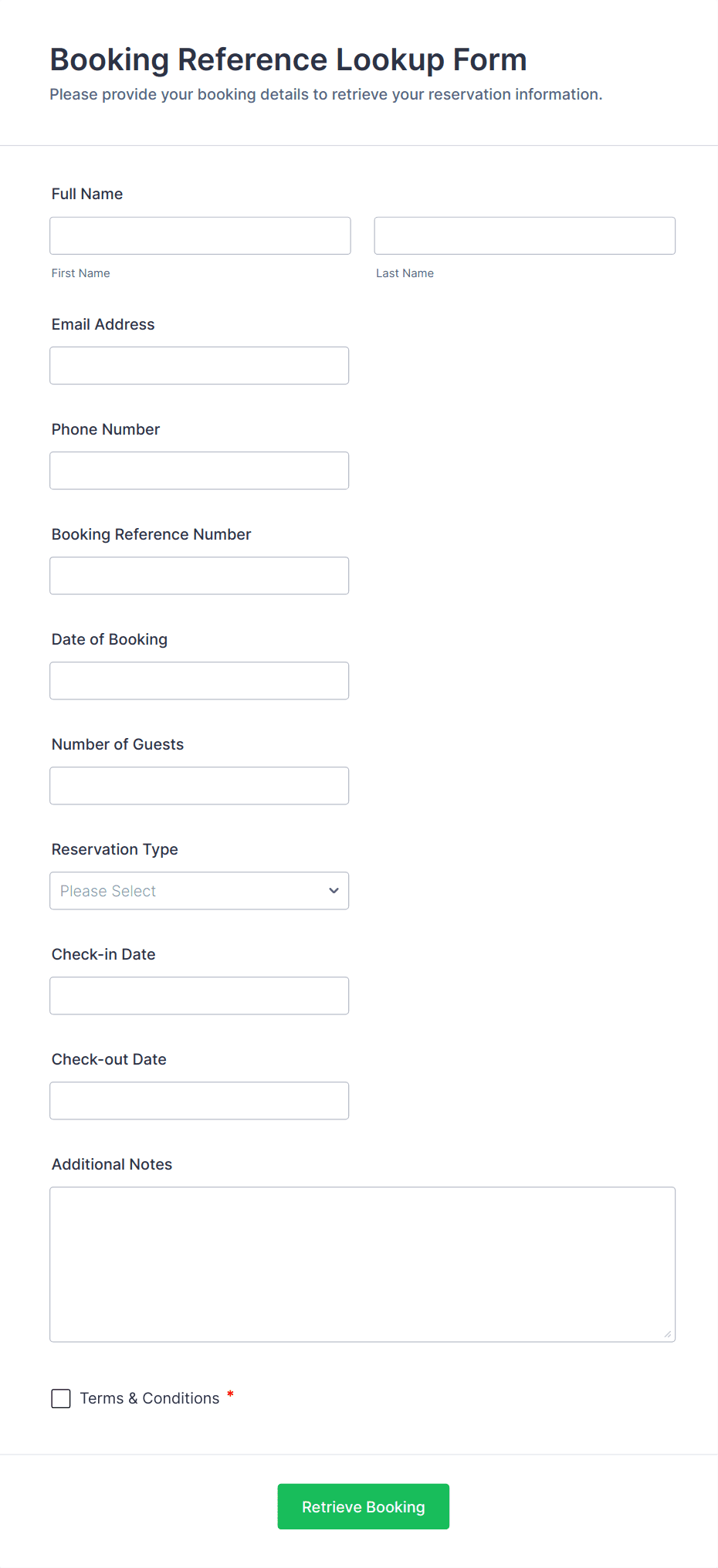
Task: Focus the Number of Guests field
Action: (x=199, y=785)
